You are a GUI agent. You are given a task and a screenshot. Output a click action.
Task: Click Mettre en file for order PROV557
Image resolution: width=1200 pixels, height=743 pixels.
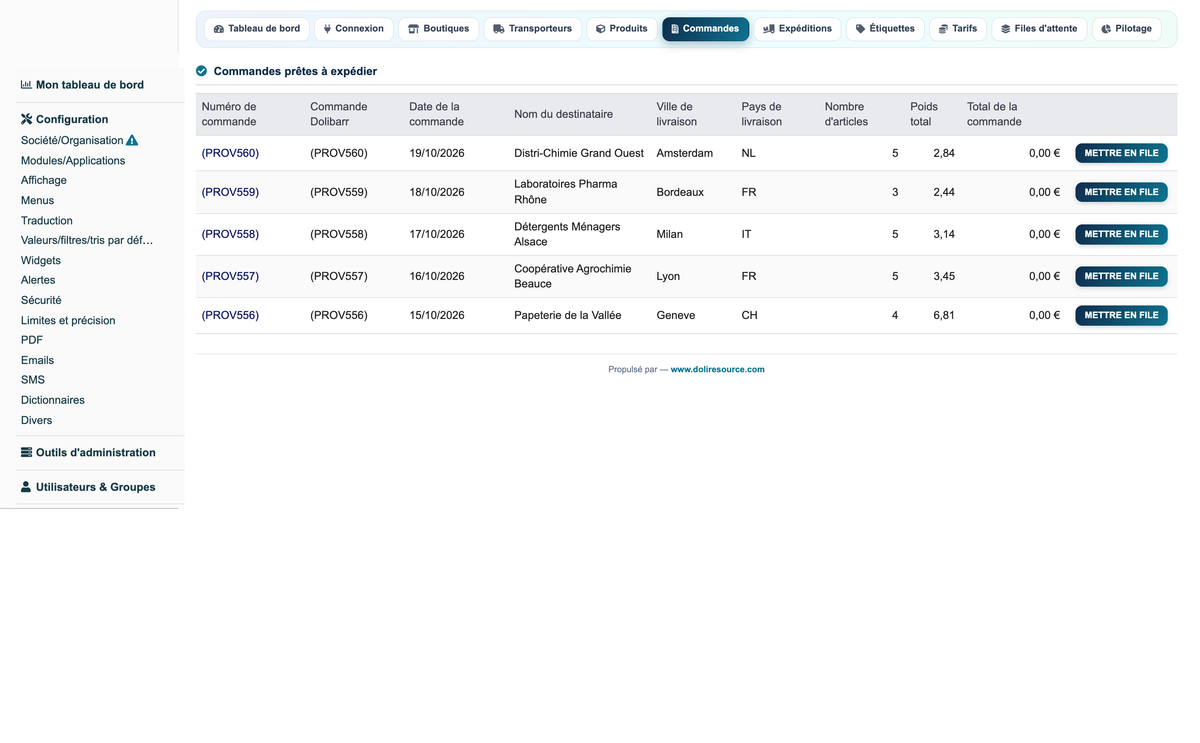pyautogui.click(x=1121, y=276)
